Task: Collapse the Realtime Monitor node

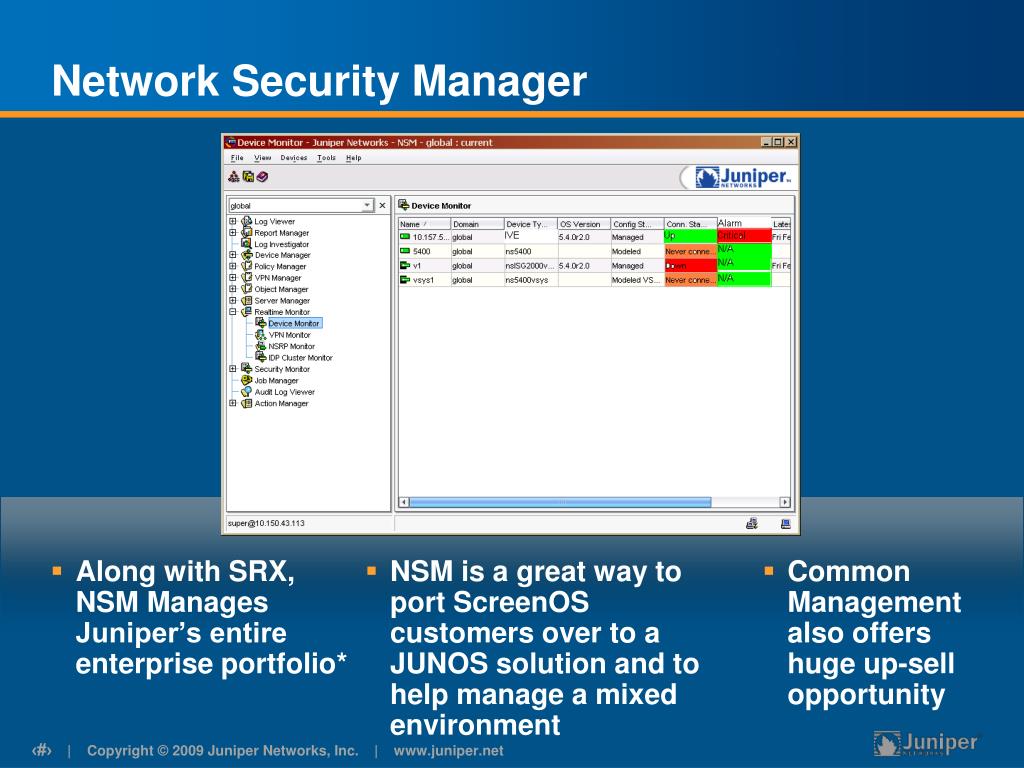Action: [232, 312]
